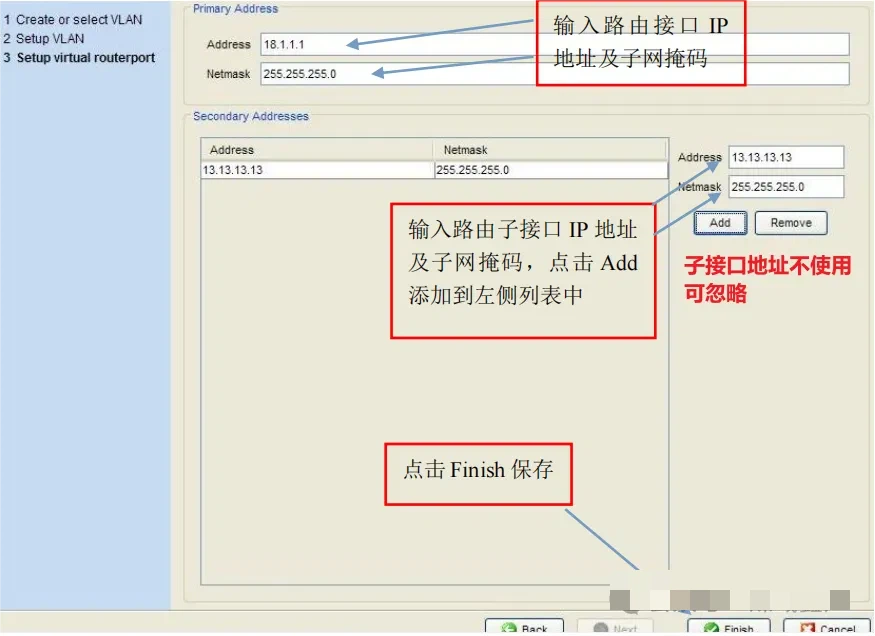Click the green Back arrow icon
This screenshot has height=636, width=875.
coord(509,629)
